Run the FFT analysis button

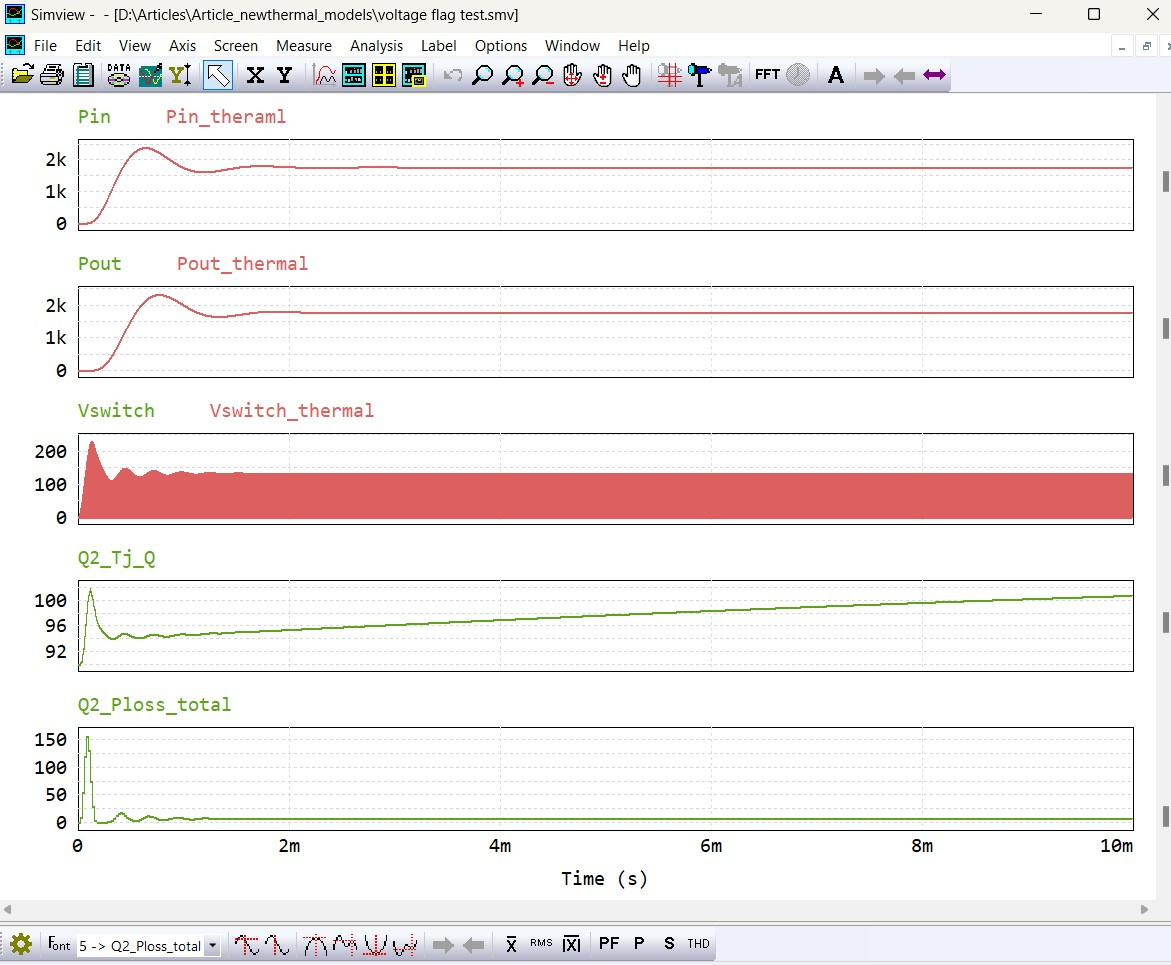click(767, 74)
